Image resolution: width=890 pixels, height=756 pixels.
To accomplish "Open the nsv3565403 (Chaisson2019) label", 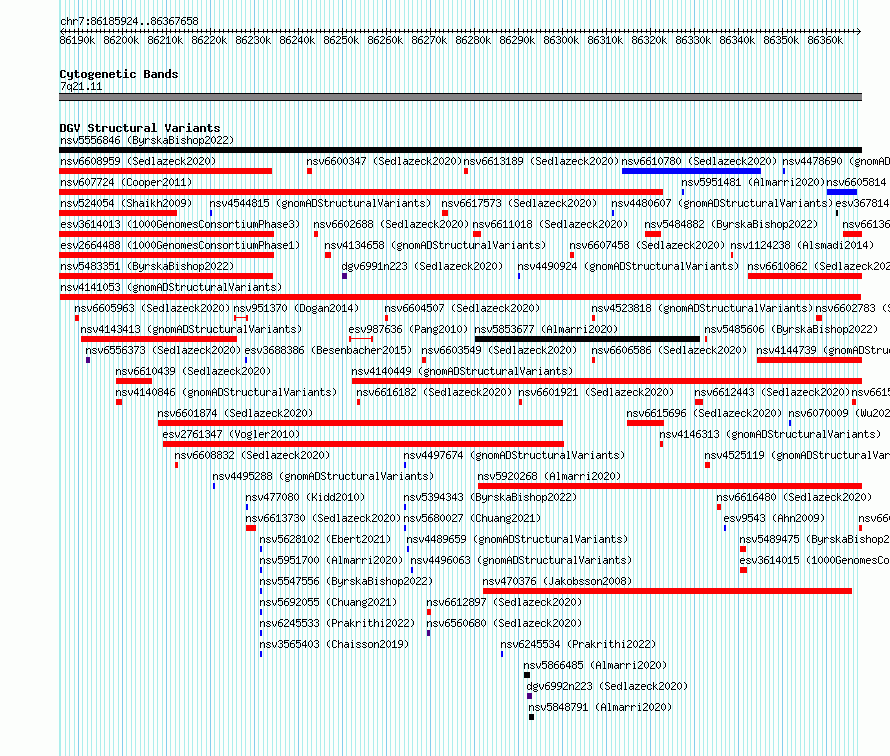I will click(334, 644).
